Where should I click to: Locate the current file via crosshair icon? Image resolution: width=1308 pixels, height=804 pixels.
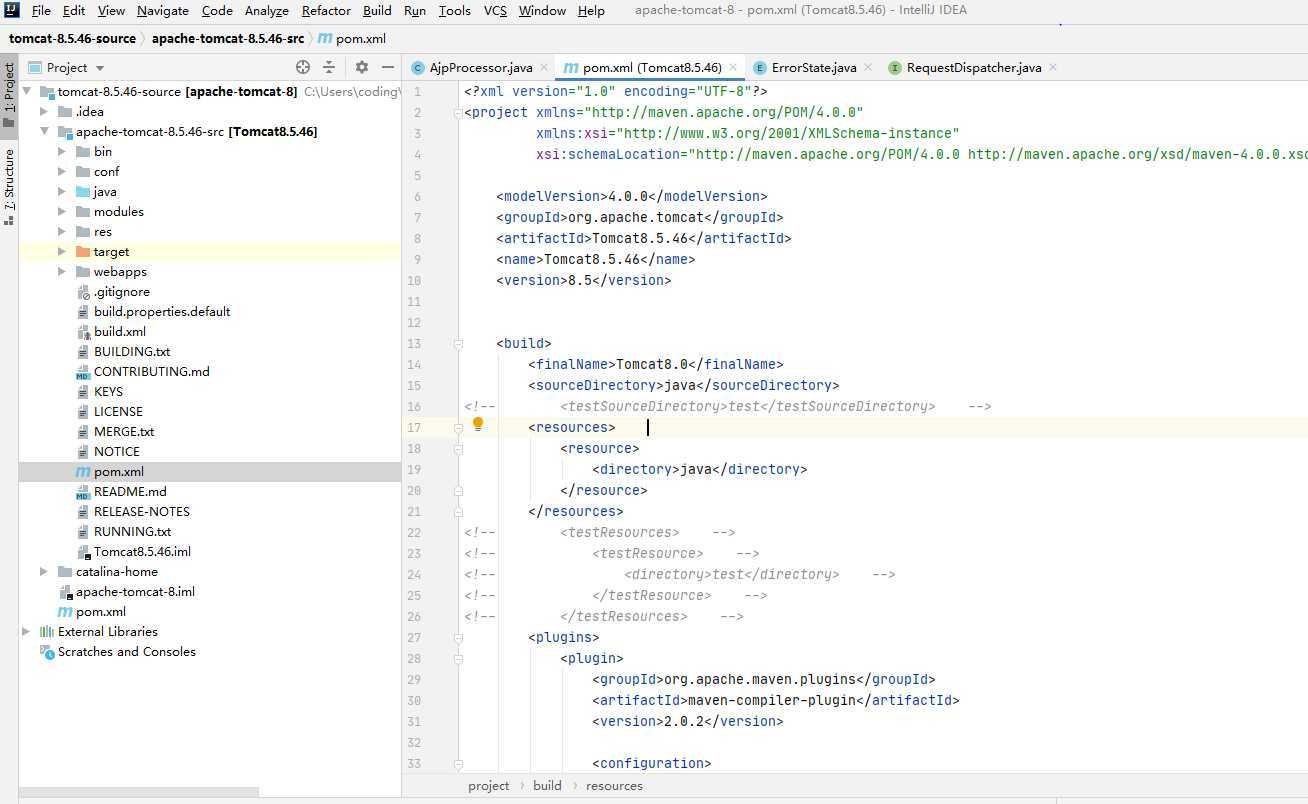pyautogui.click(x=303, y=67)
